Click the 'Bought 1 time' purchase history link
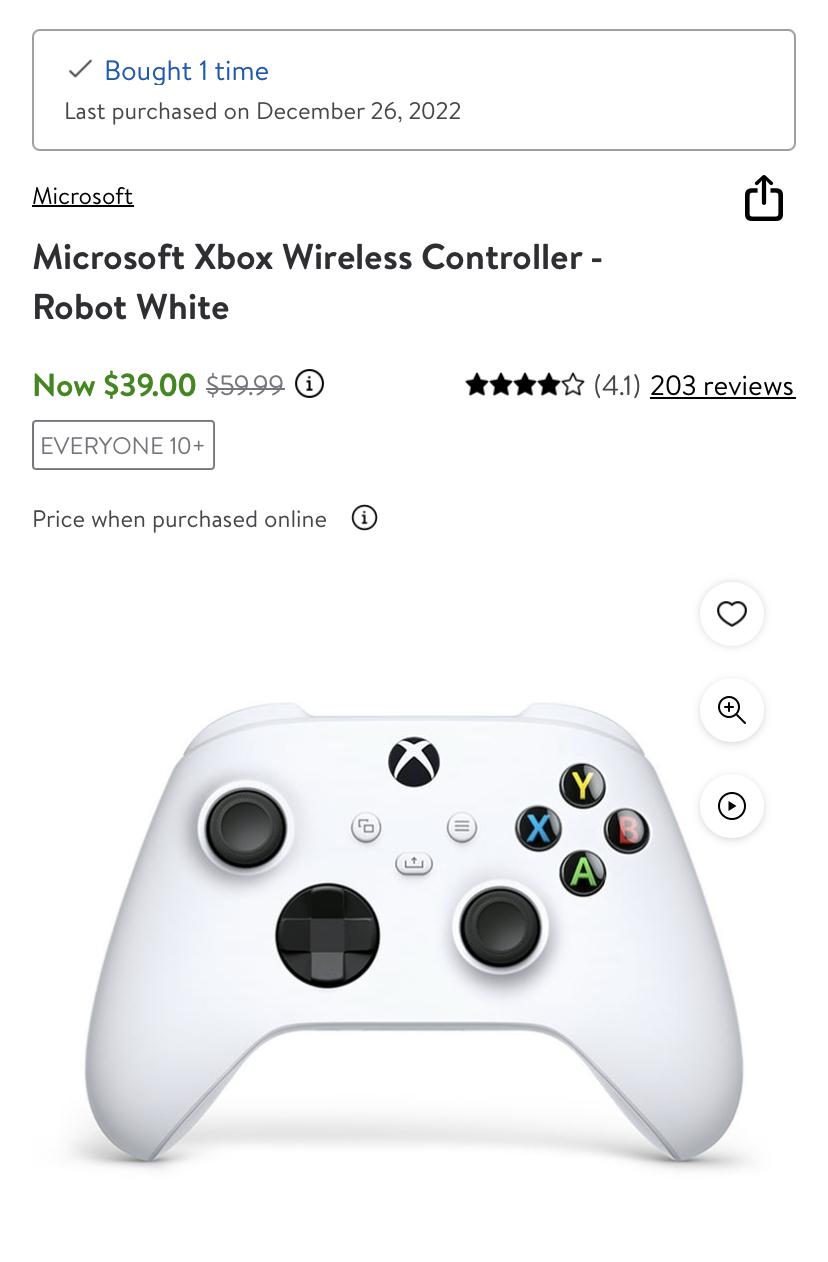 point(186,71)
